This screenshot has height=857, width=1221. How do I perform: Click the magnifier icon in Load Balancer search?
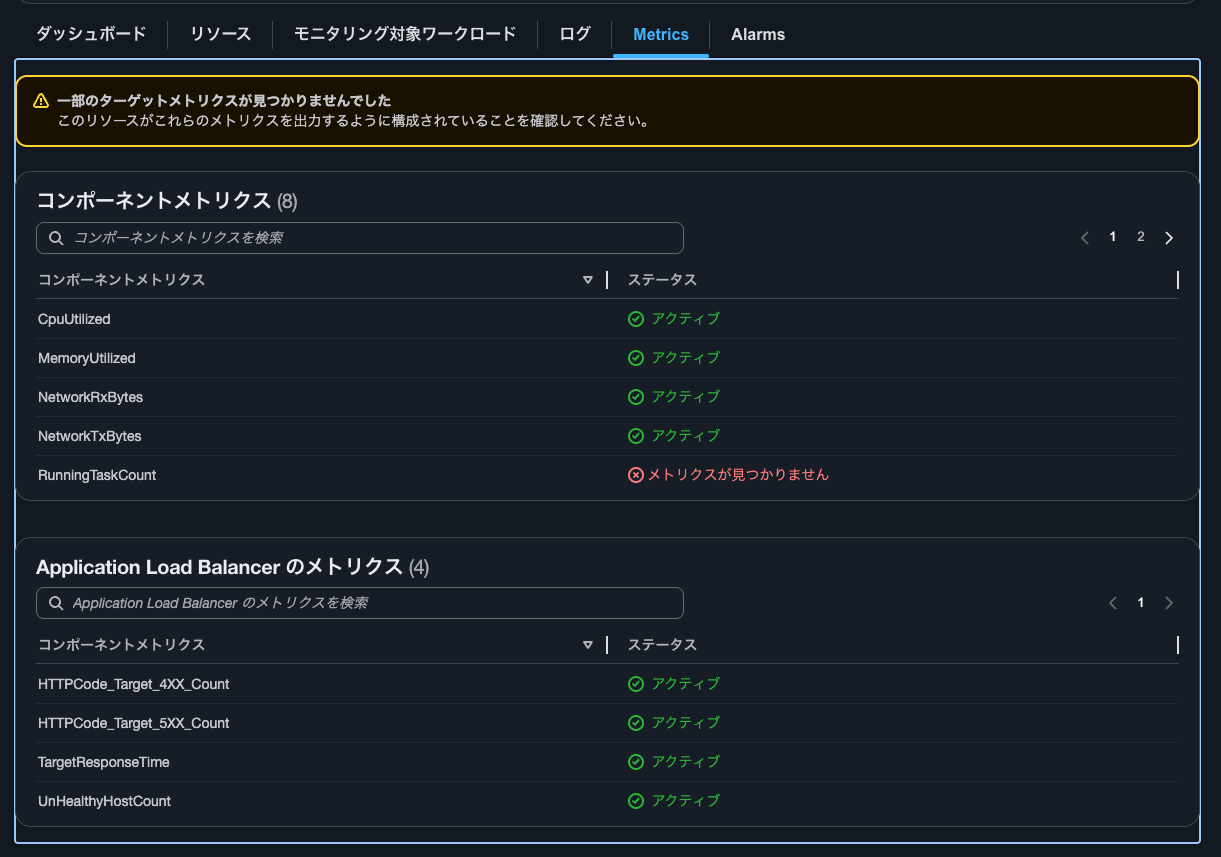click(x=56, y=603)
